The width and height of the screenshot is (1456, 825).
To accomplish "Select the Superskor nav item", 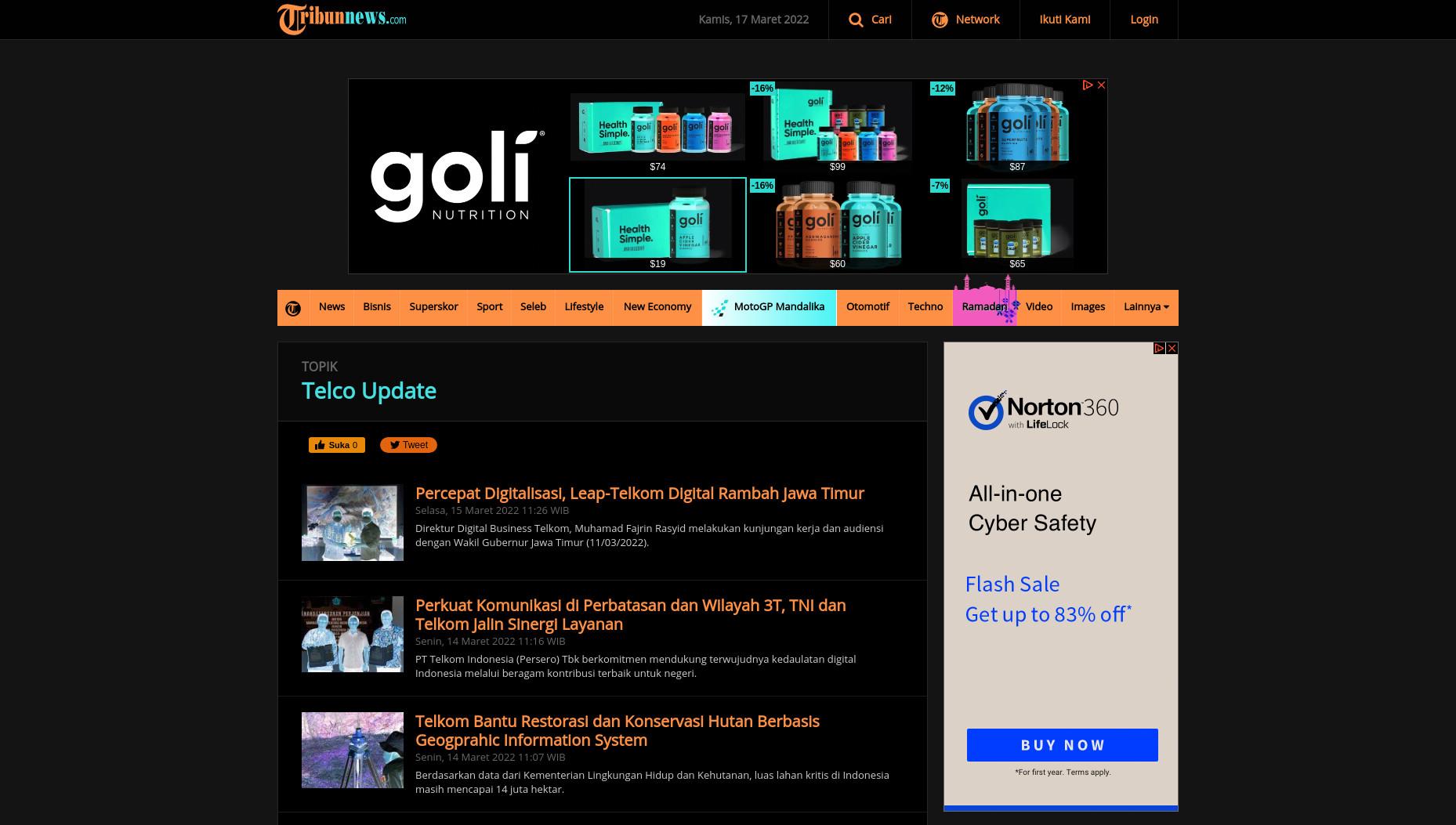I will 433,307.
